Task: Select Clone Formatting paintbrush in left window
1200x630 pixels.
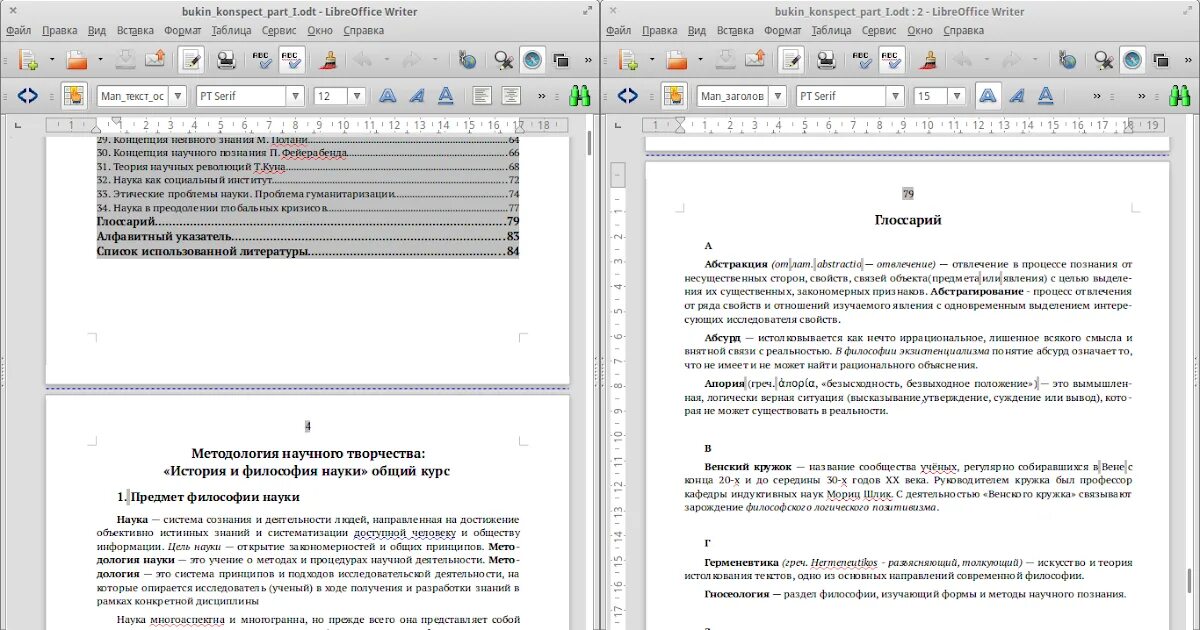Action: point(328,60)
